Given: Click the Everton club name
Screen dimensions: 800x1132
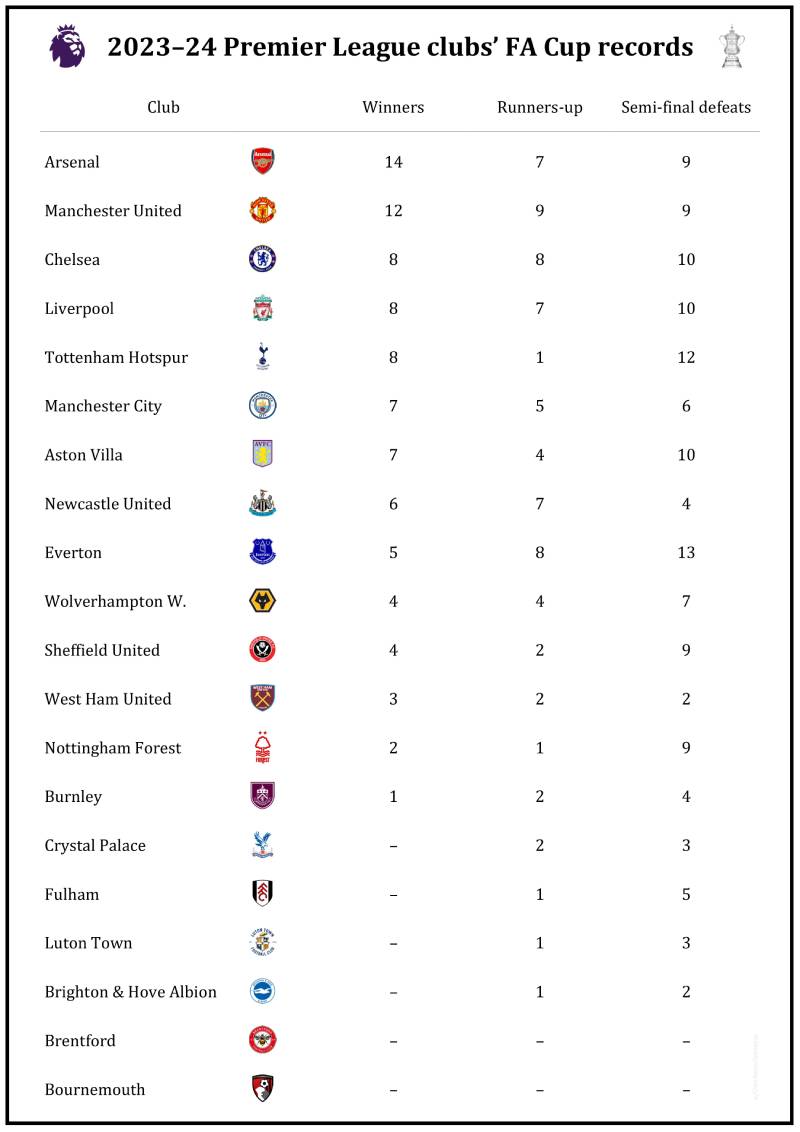Looking at the screenshot, I should (73, 553).
